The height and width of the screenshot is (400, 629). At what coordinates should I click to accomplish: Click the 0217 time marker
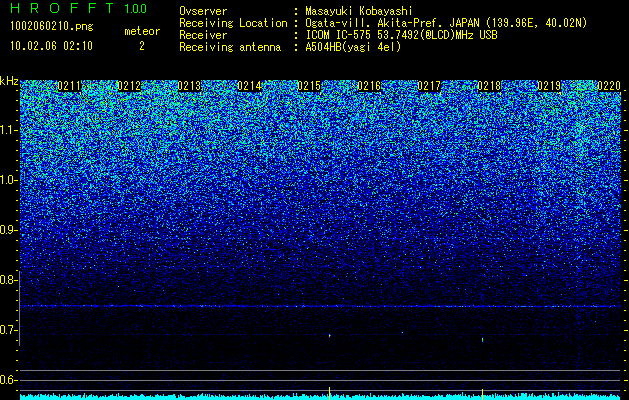(429, 86)
